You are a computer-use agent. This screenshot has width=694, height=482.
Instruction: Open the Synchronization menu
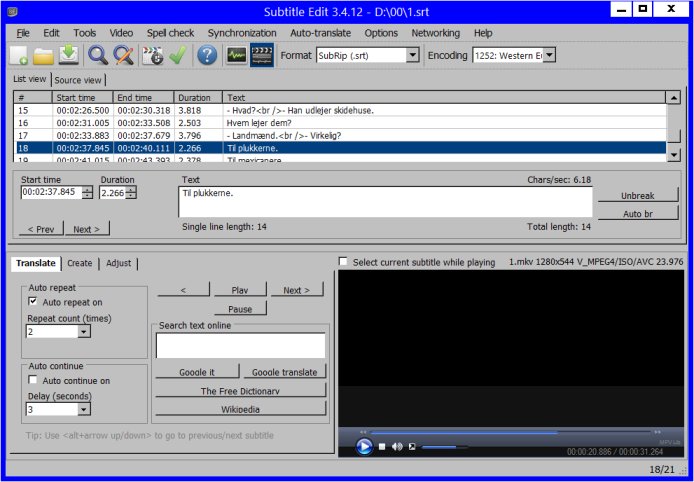(242, 33)
